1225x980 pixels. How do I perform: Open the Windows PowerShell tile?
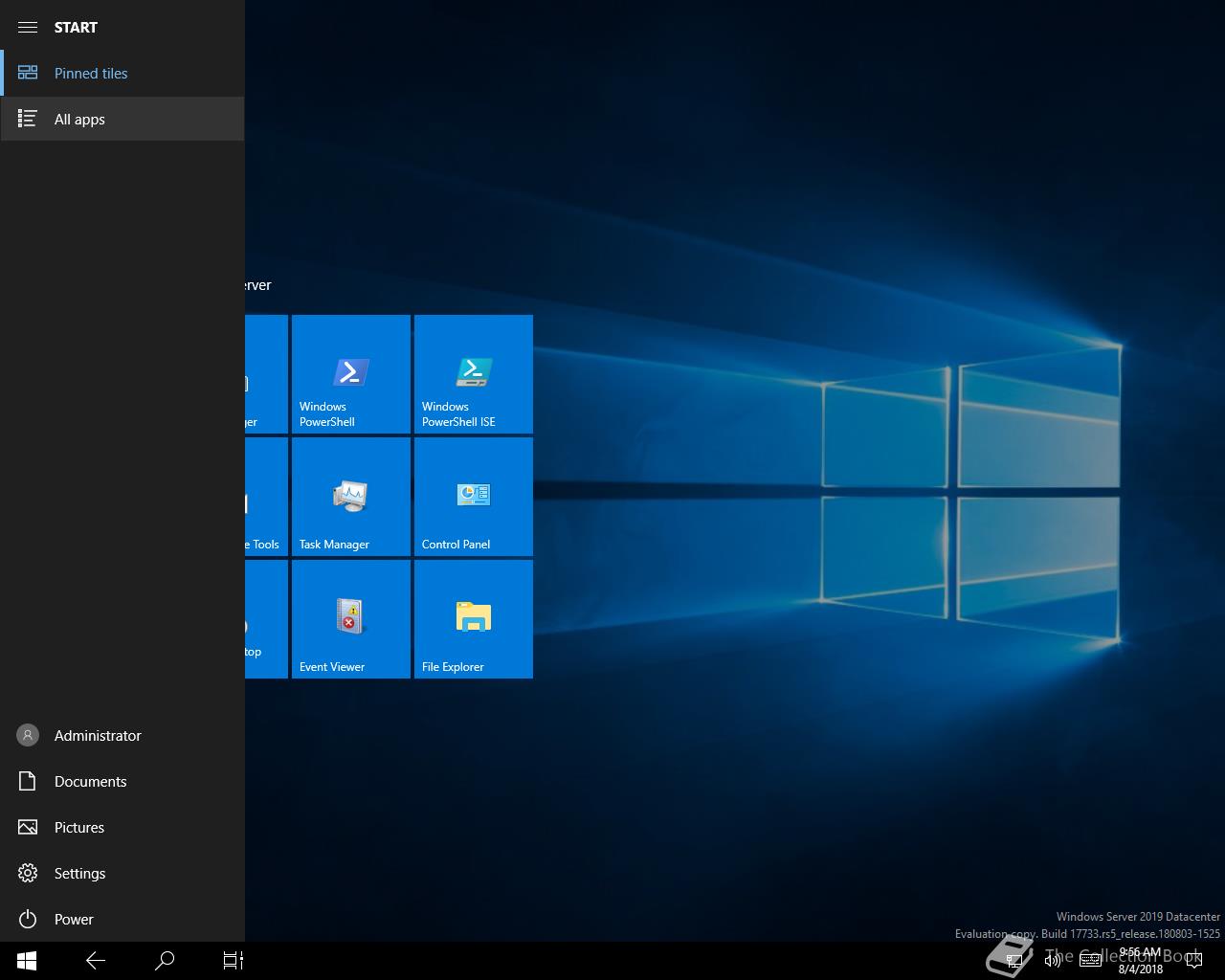[351, 374]
